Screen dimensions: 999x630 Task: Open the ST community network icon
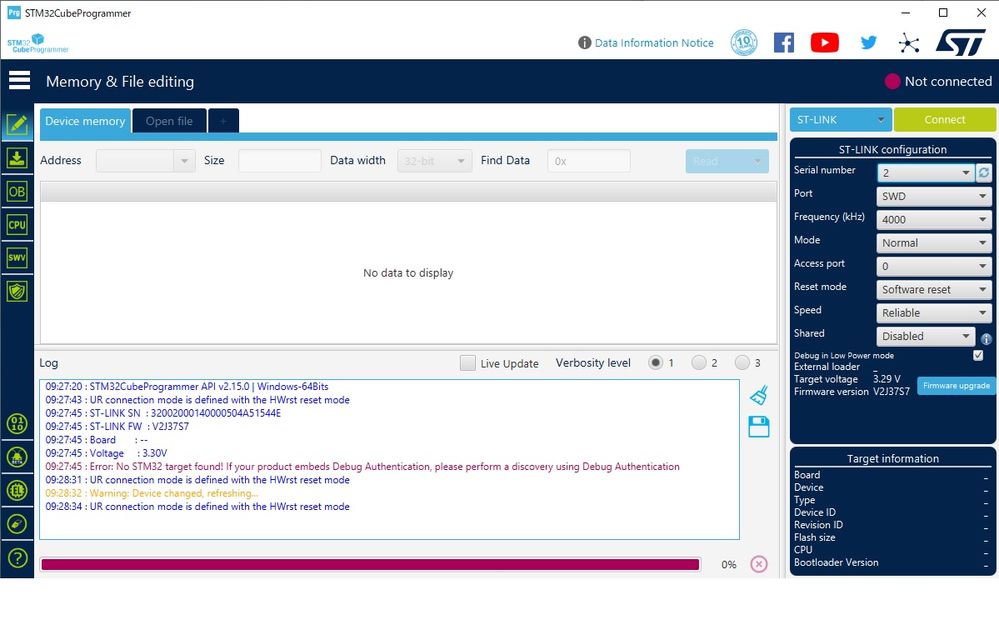click(909, 43)
